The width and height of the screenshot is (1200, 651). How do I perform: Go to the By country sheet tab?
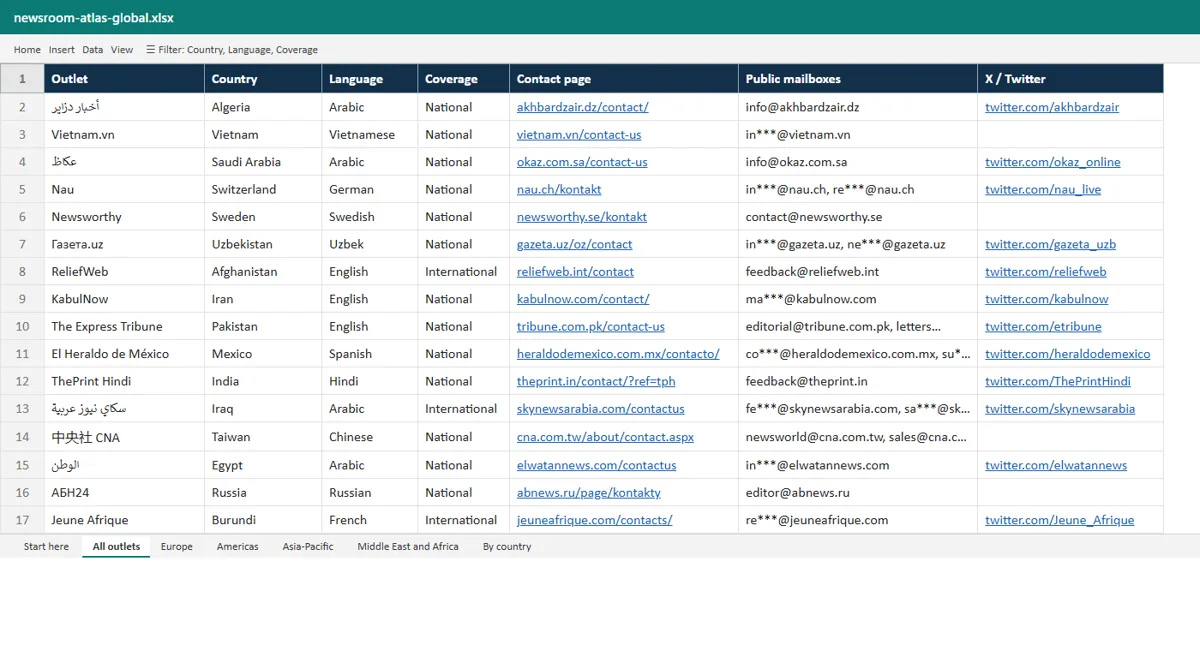[507, 547]
